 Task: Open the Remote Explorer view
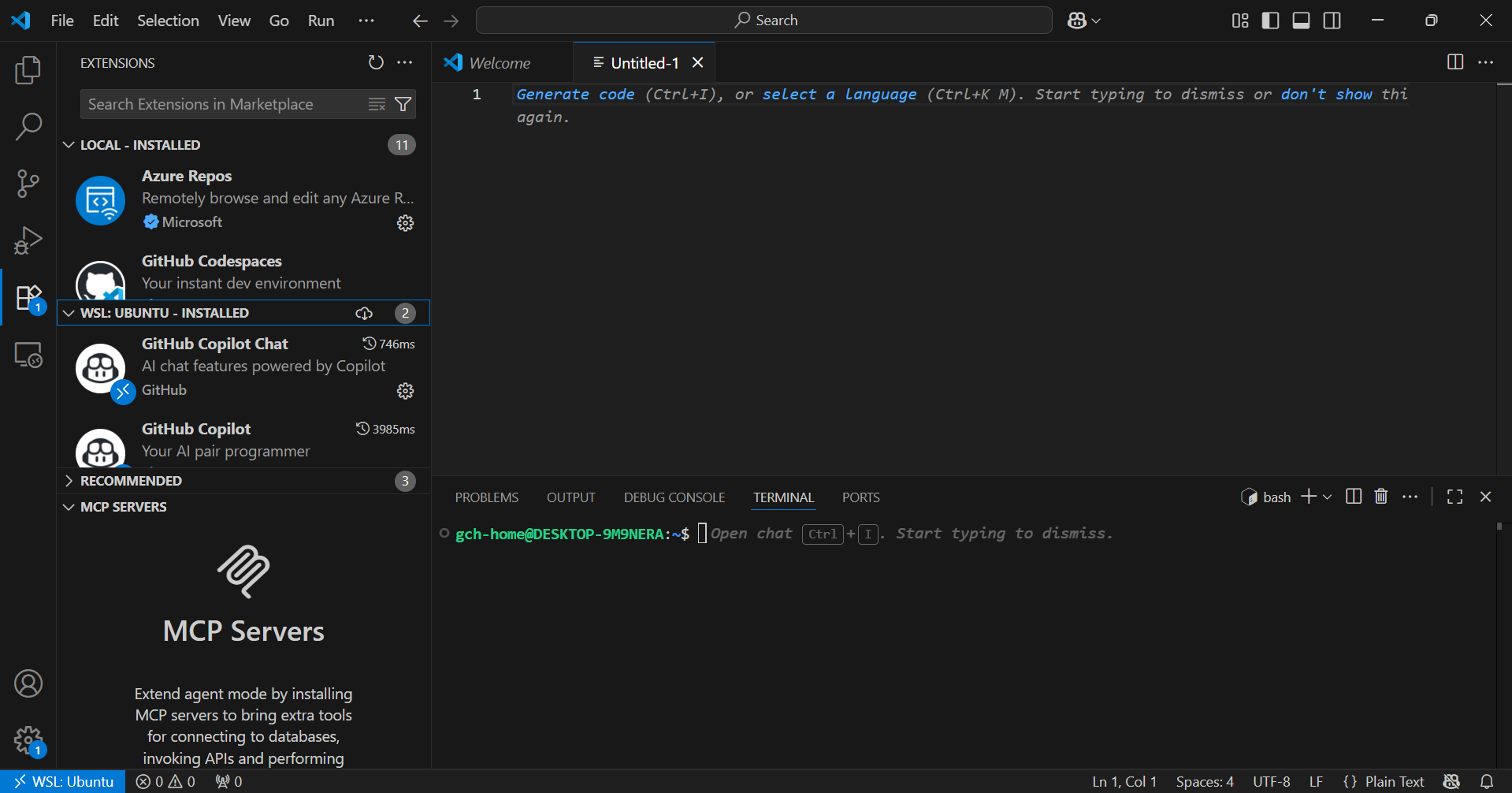point(28,355)
